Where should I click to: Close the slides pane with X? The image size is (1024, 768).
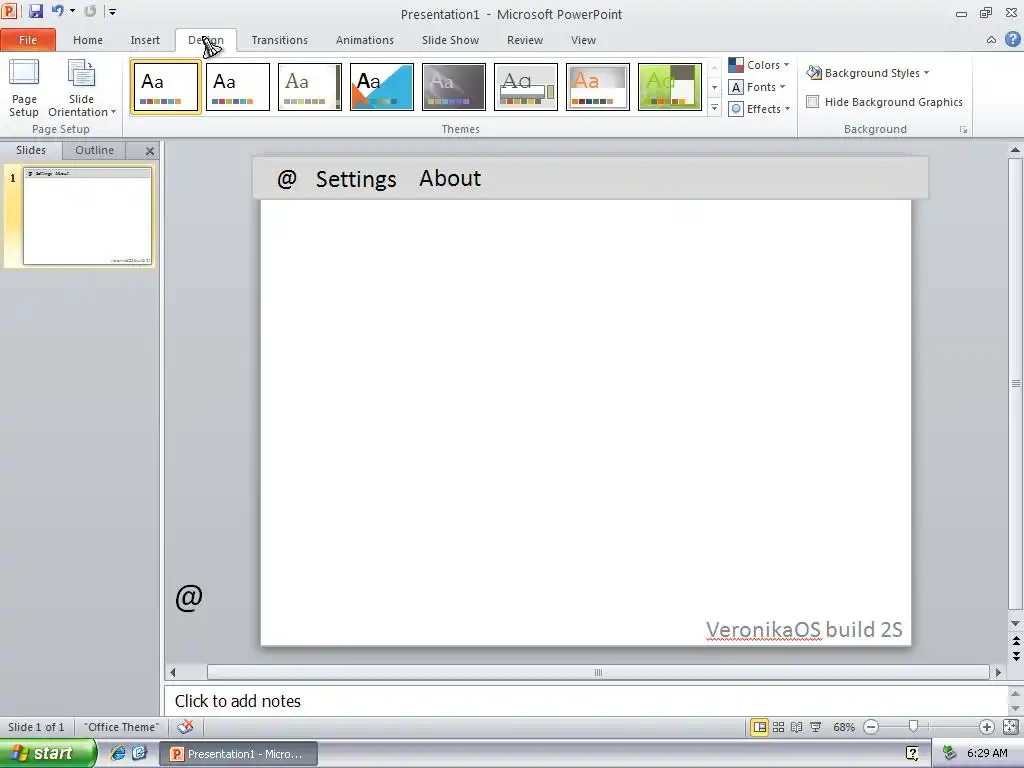[x=150, y=151]
